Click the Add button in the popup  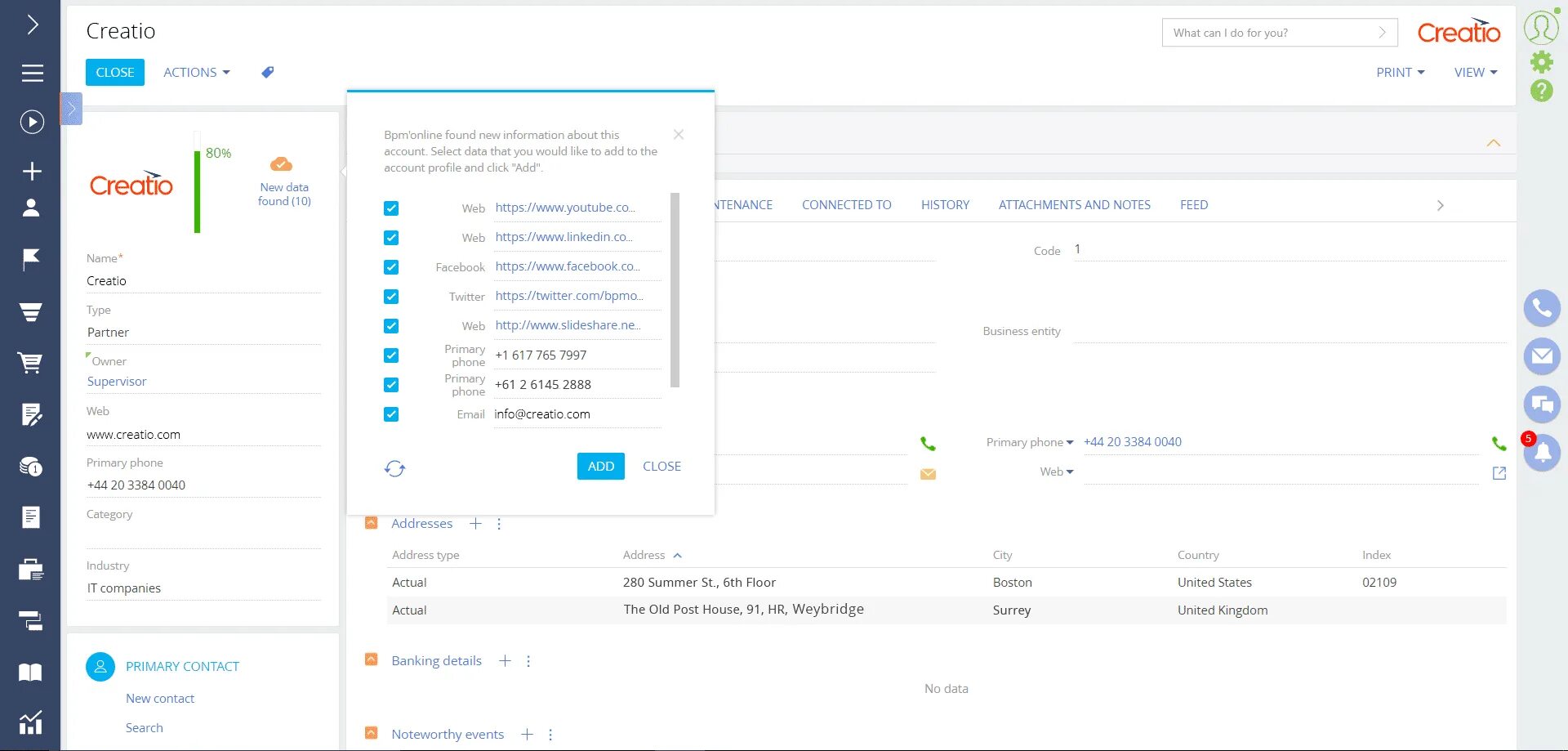[601, 467]
